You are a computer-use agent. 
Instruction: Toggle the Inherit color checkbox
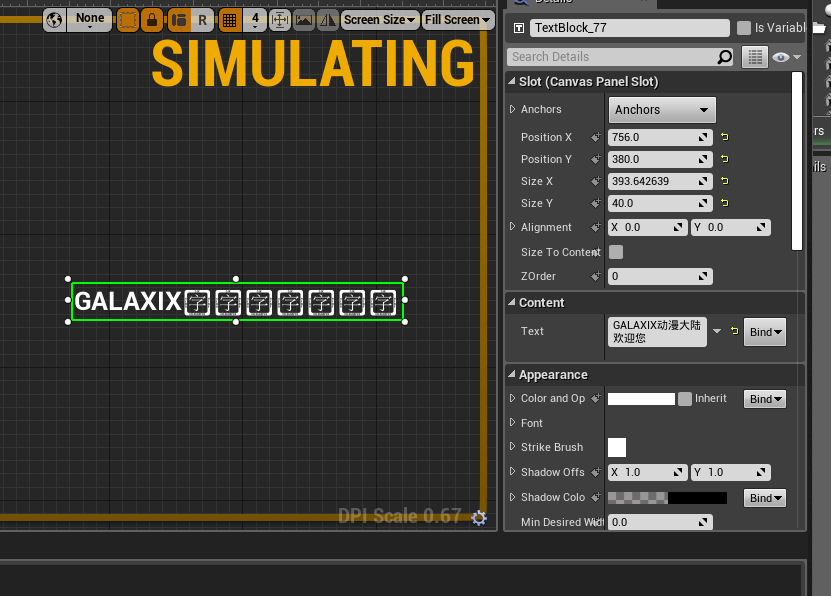(685, 399)
